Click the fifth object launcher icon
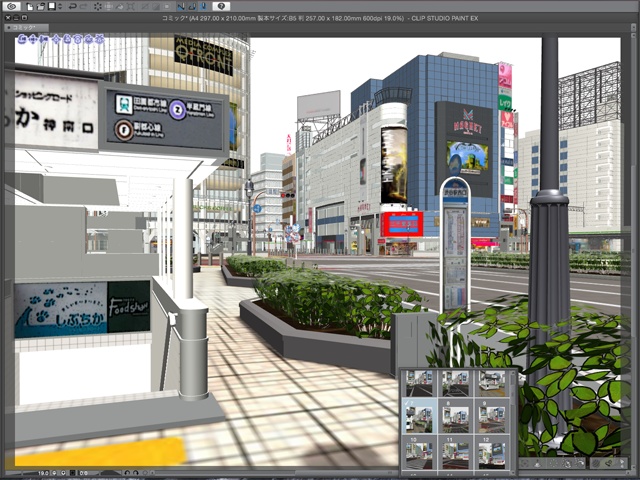The image size is (640, 480). pyautogui.click(x=580, y=463)
